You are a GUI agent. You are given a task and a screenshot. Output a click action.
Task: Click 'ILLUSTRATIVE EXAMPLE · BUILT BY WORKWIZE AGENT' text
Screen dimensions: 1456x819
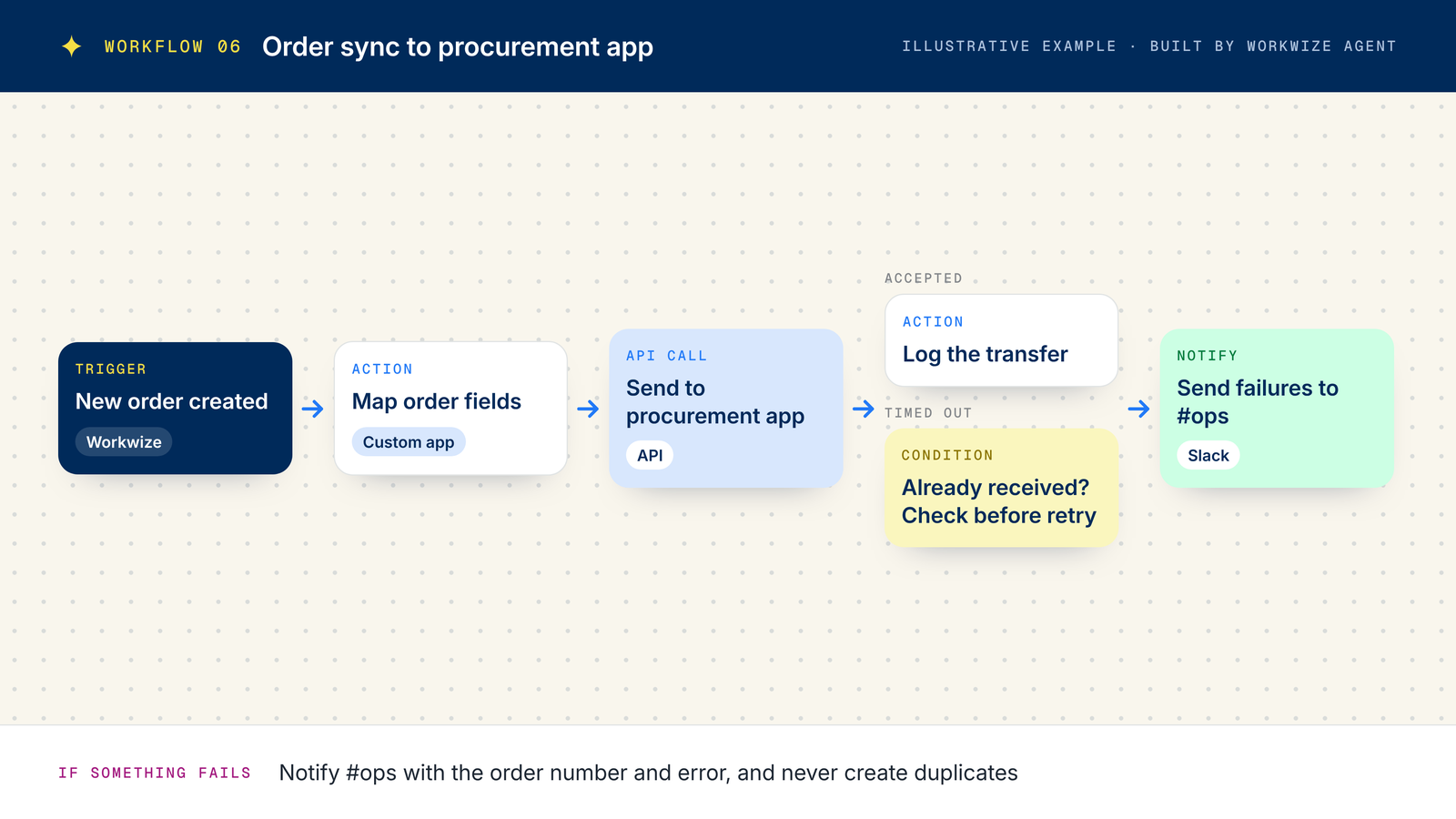coord(1149,46)
